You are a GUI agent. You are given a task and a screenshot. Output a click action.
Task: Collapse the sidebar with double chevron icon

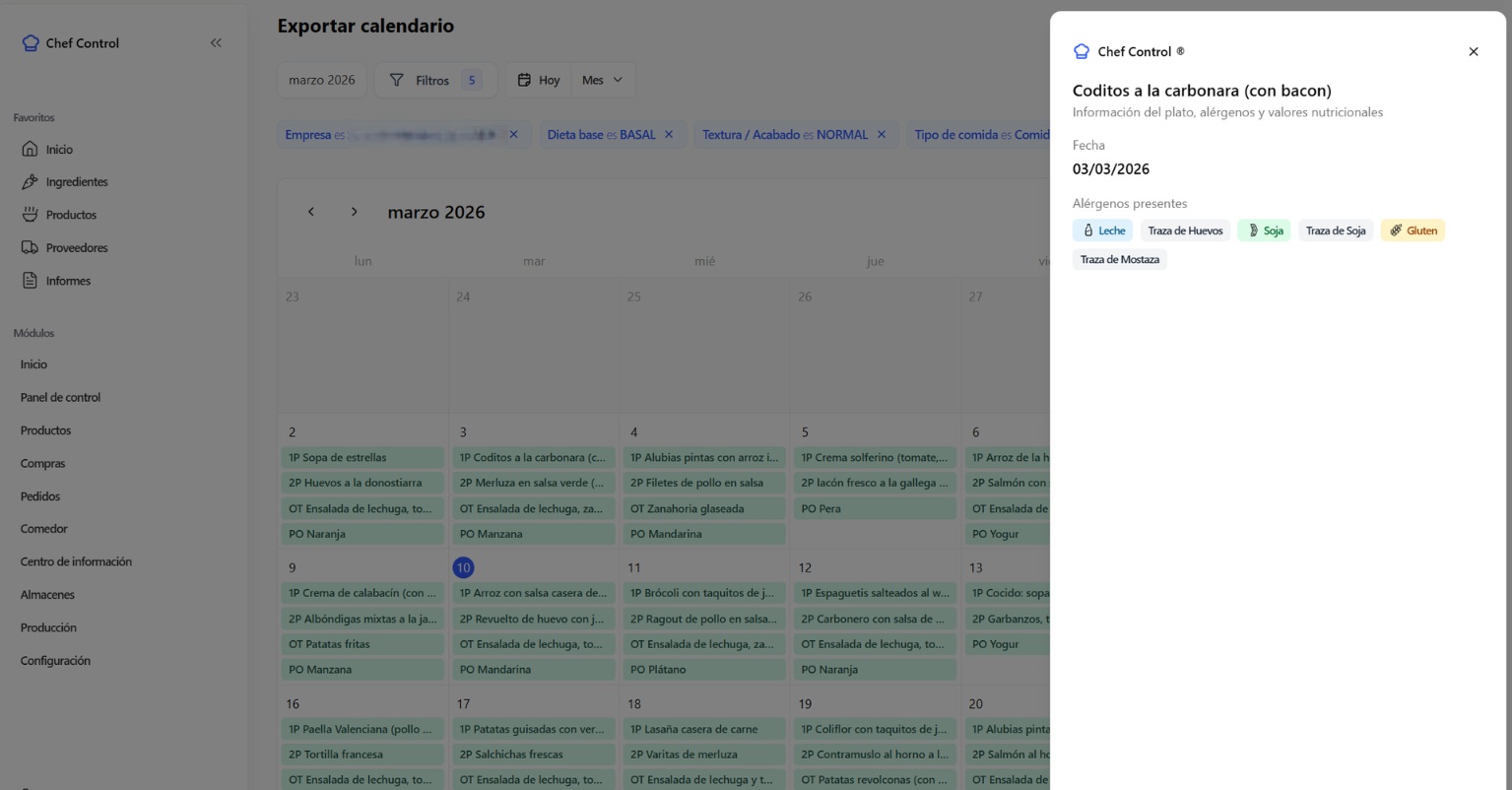point(216,42)
